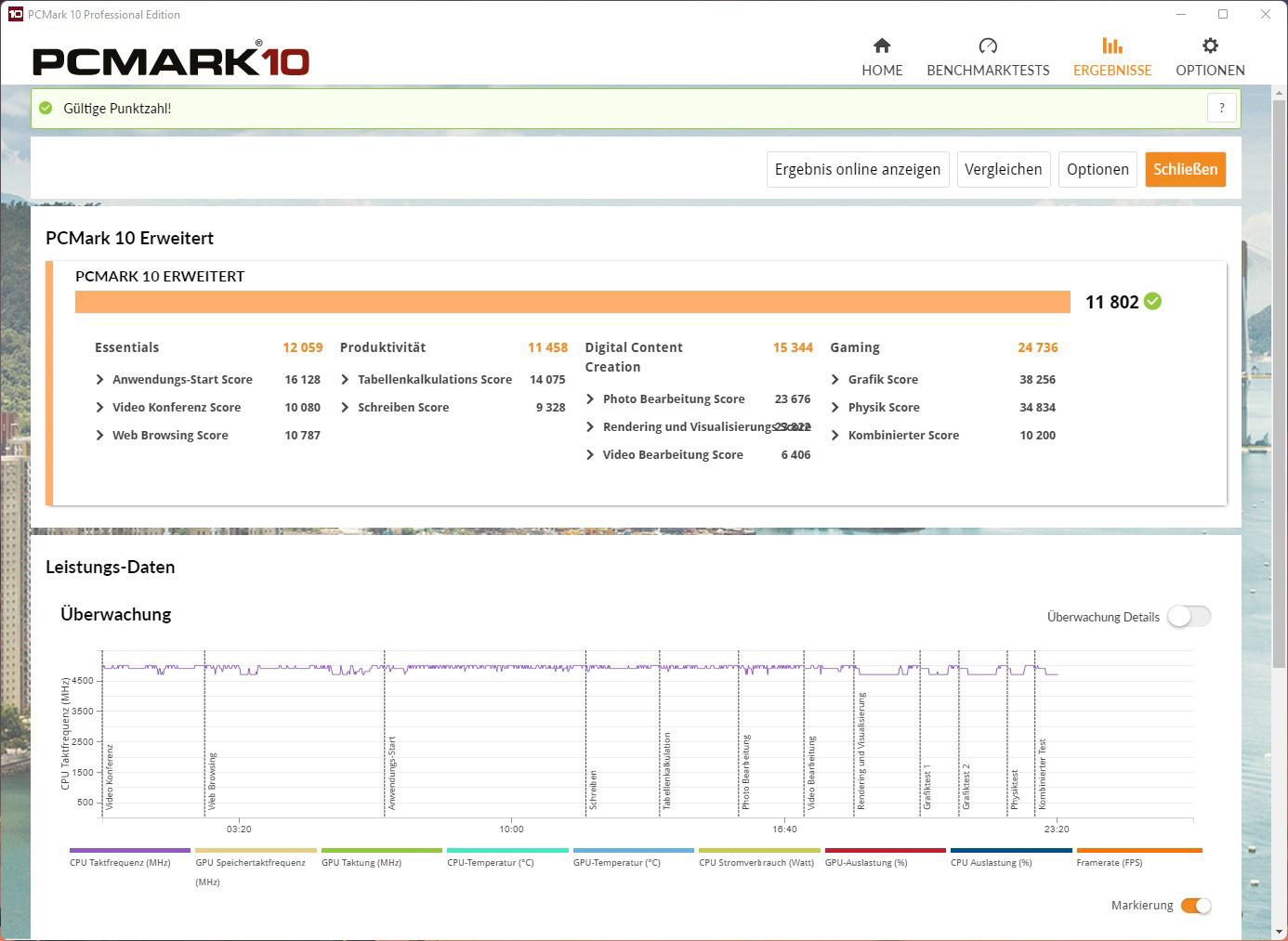Click Digital Content Creation score 15 344
The width and height of the screenshot is (1288, 941).
[x=793, y=347]
